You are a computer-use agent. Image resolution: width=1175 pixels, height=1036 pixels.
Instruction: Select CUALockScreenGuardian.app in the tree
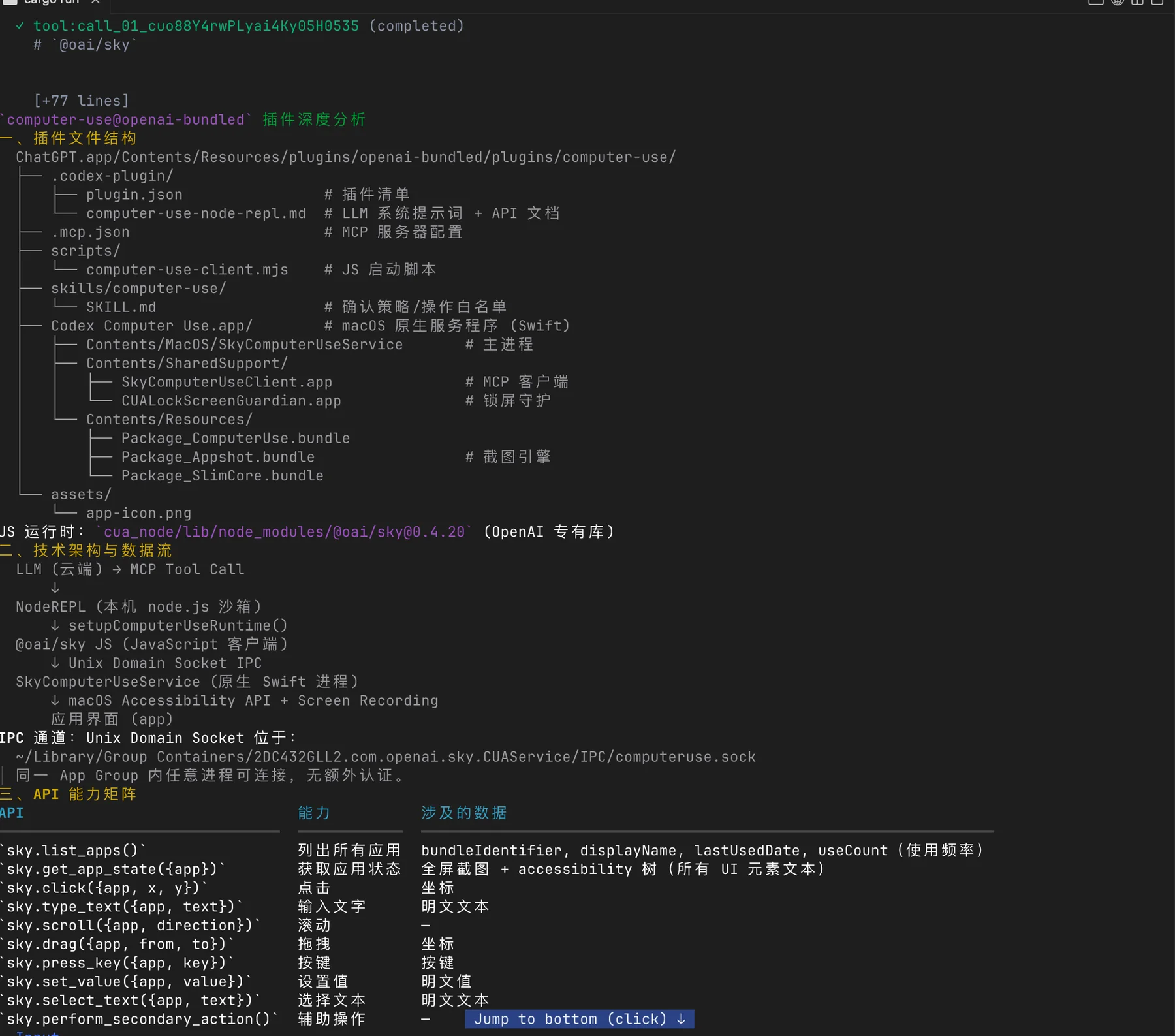231,400
